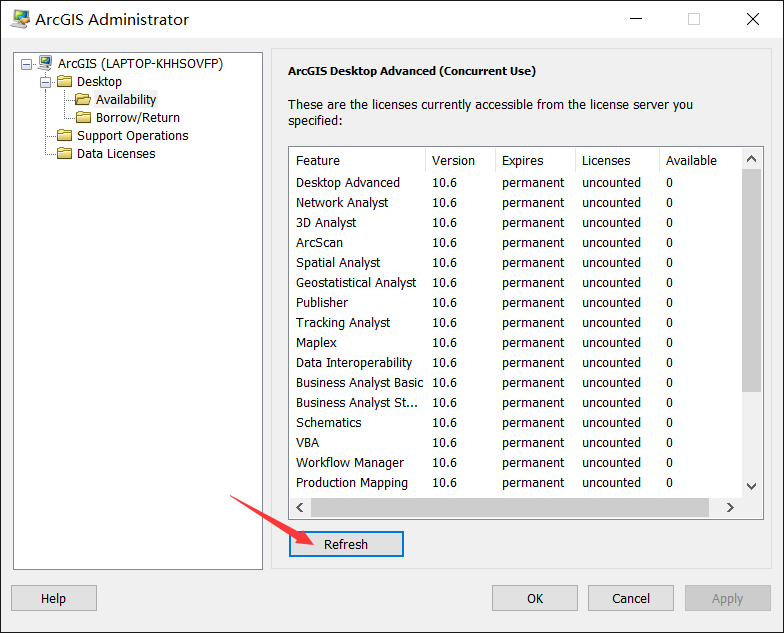
Task: Click the Desktop folder icon
Action: tap(64, 81)
